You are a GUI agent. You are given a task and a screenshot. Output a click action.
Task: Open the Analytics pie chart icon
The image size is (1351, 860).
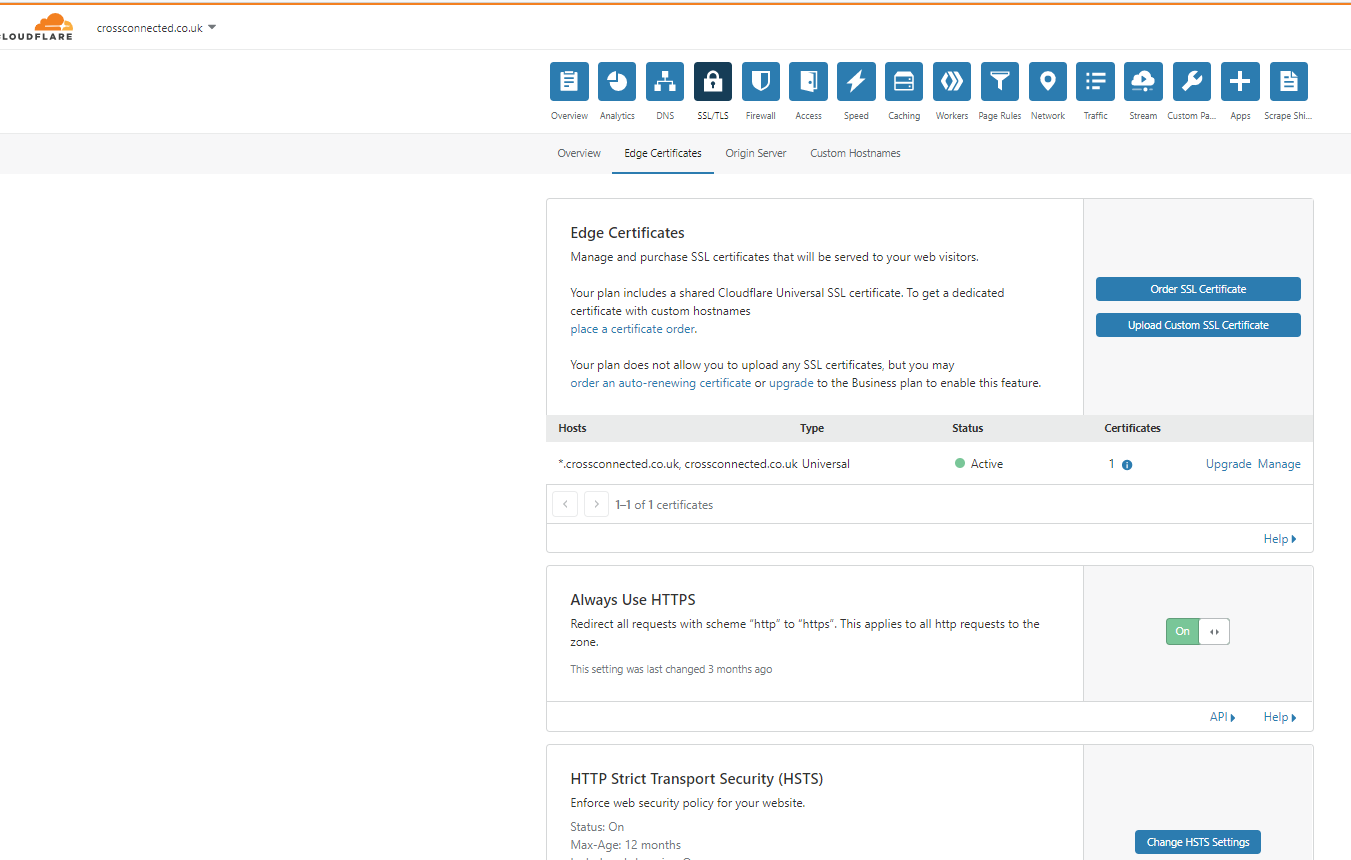(617, 82)
